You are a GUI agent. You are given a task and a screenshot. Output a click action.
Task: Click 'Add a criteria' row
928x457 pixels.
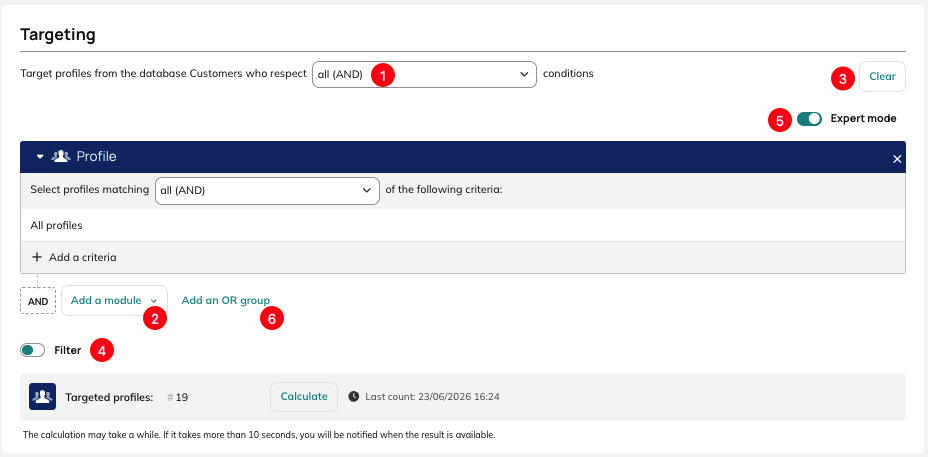(463, 258)
